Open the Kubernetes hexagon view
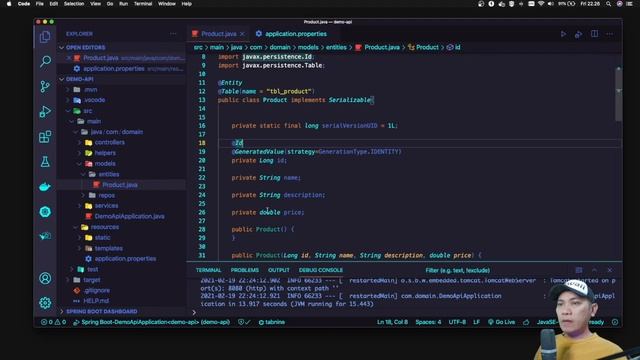Image resolution: width=640 pixels, height=360 pixels. pos(45,211)
